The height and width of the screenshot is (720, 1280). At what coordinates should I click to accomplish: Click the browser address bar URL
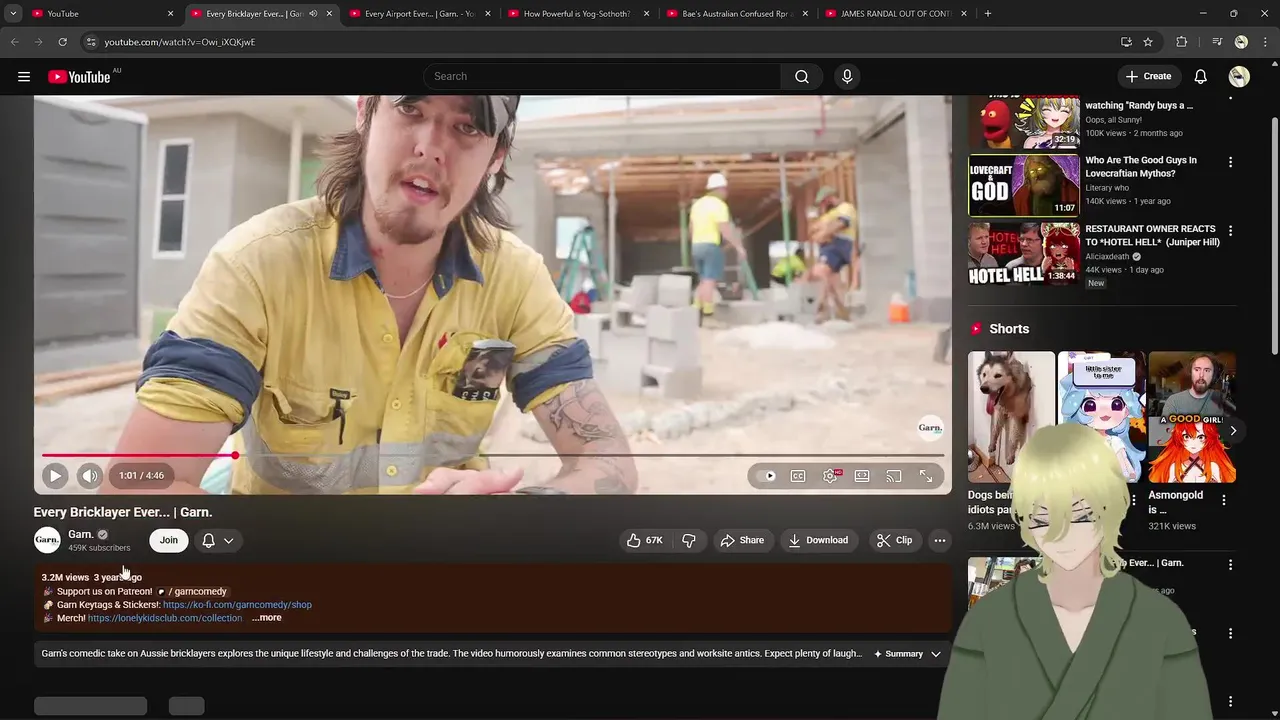click(180, 42)
